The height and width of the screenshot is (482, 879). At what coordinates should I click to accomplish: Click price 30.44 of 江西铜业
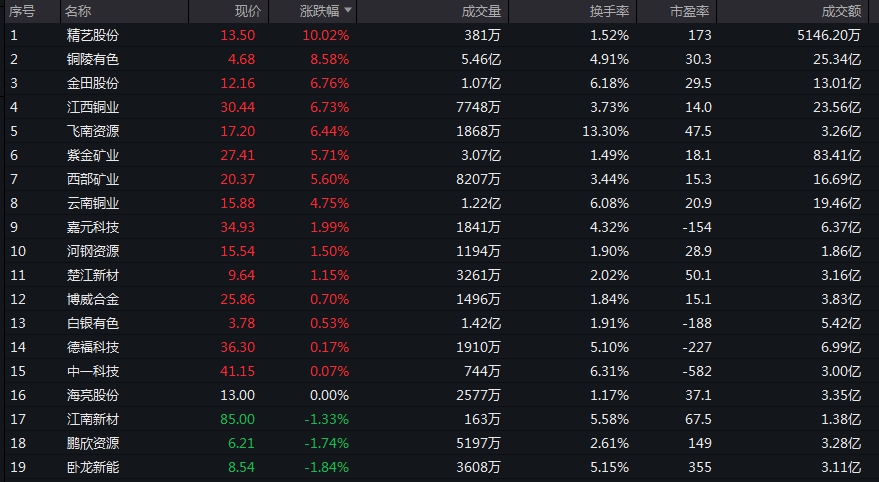click(x=238, y=107)
